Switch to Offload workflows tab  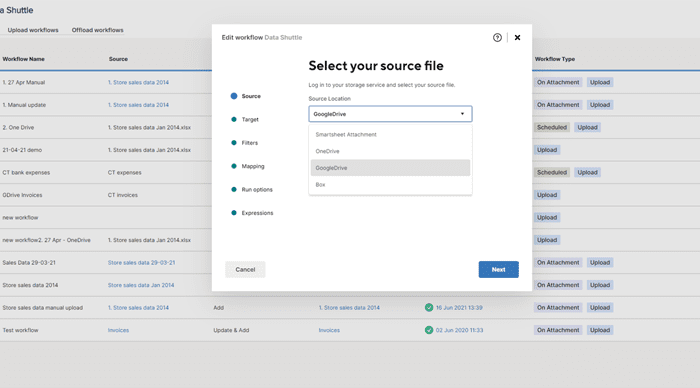(x=97, y=30)
